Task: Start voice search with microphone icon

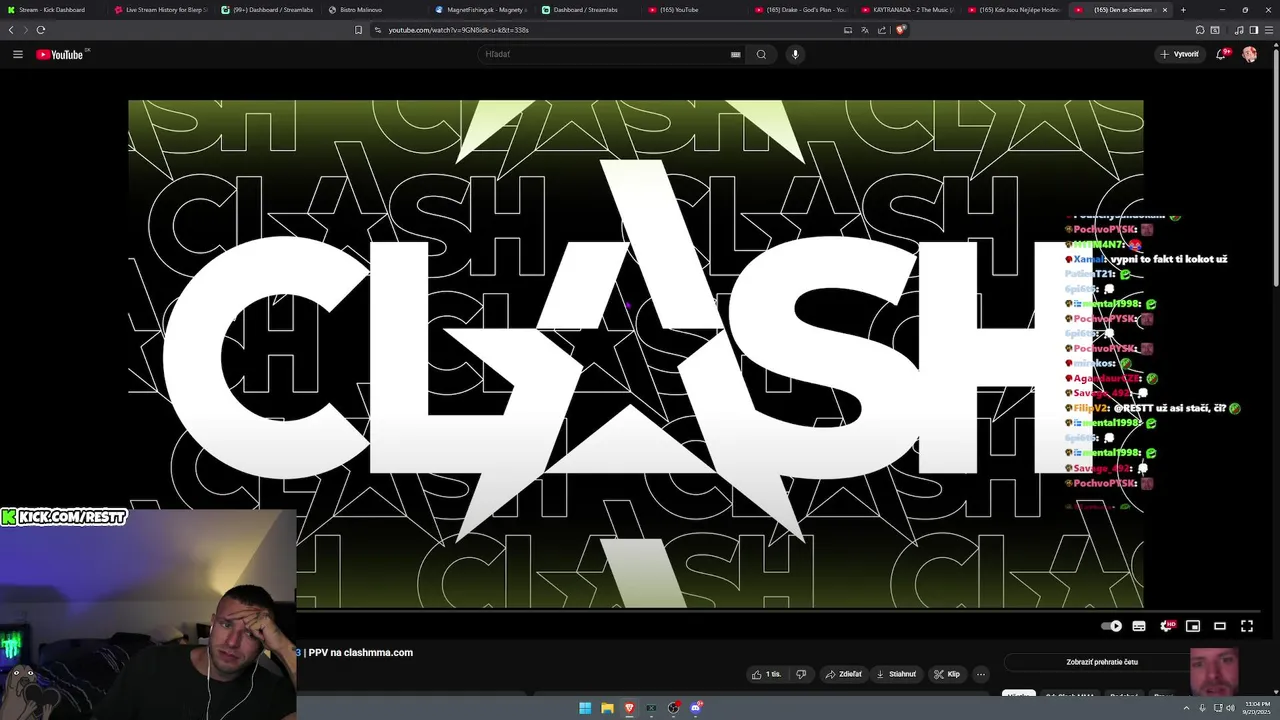Action: pos(795,54)
